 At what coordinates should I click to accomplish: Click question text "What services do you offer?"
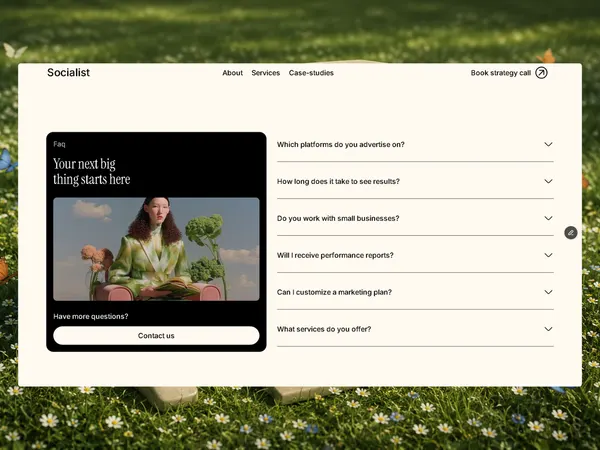click(x=324, y=329)
